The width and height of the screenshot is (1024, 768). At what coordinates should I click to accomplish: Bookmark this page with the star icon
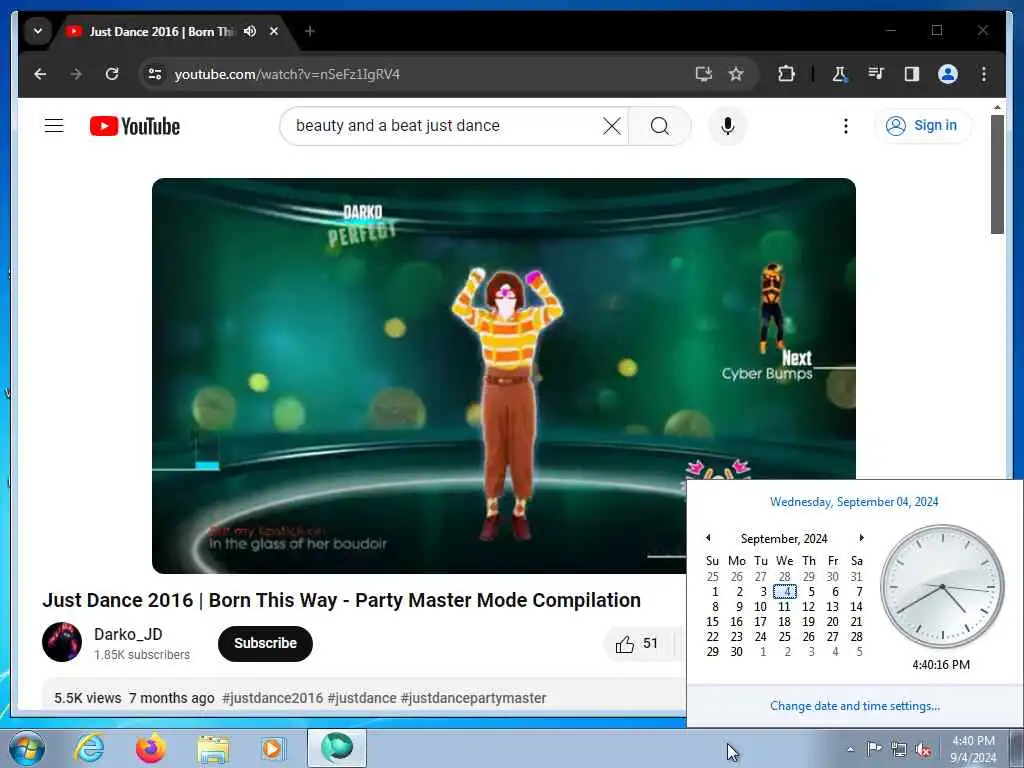click(x=736, y=74)
